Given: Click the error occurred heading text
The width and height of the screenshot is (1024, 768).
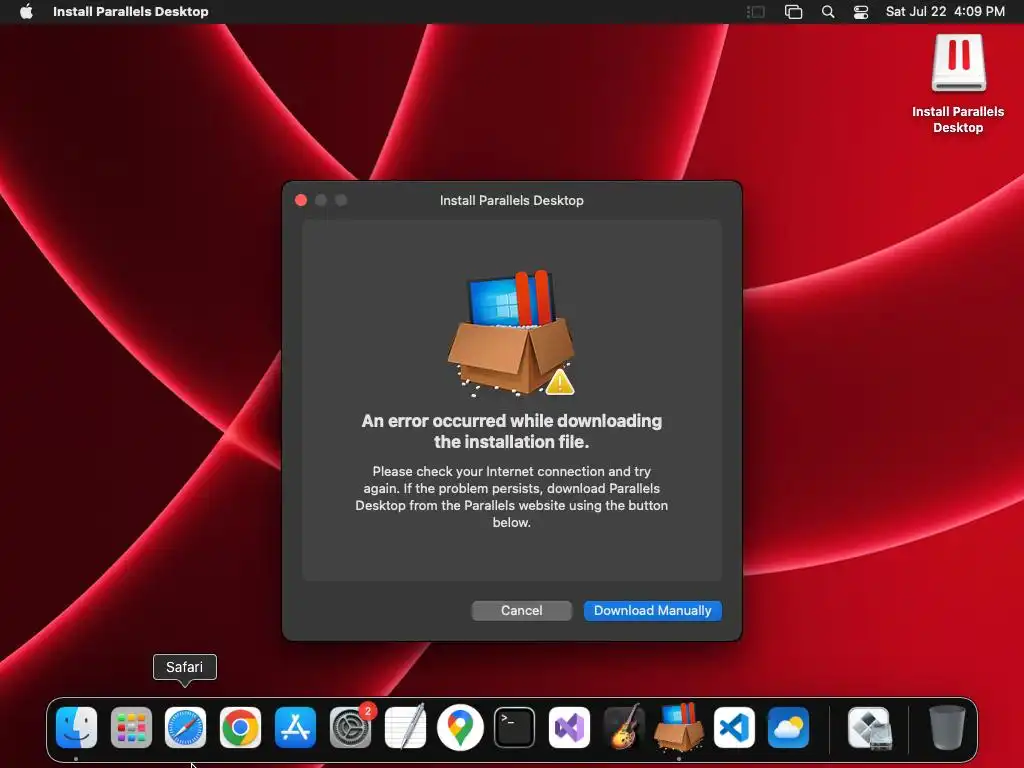Looking at the screenshot, I should pyautogui.click(x=512, y=431).
